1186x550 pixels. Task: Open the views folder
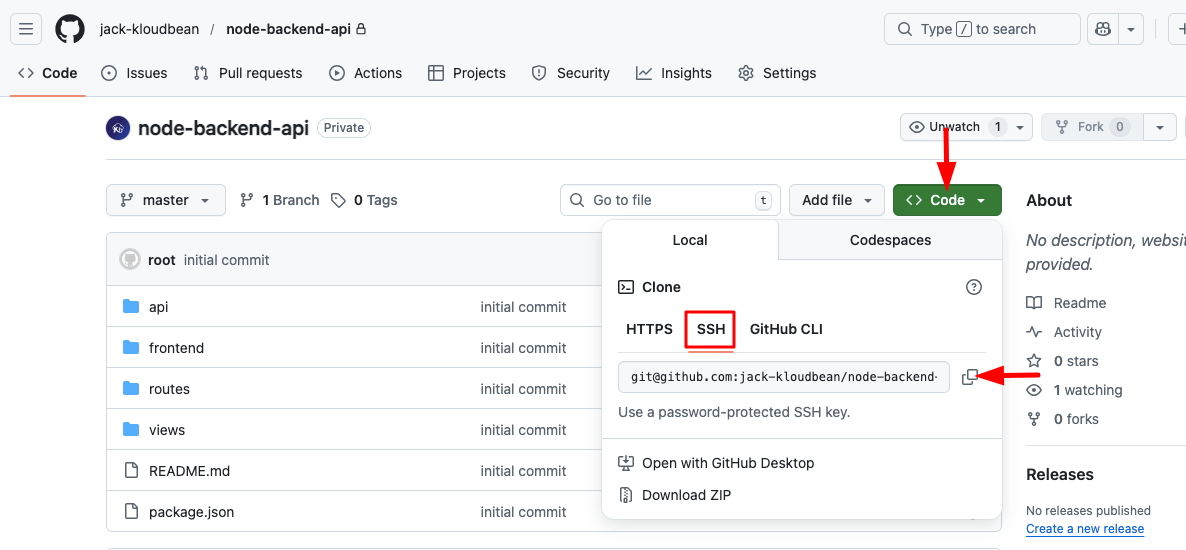tap(167, 430)
